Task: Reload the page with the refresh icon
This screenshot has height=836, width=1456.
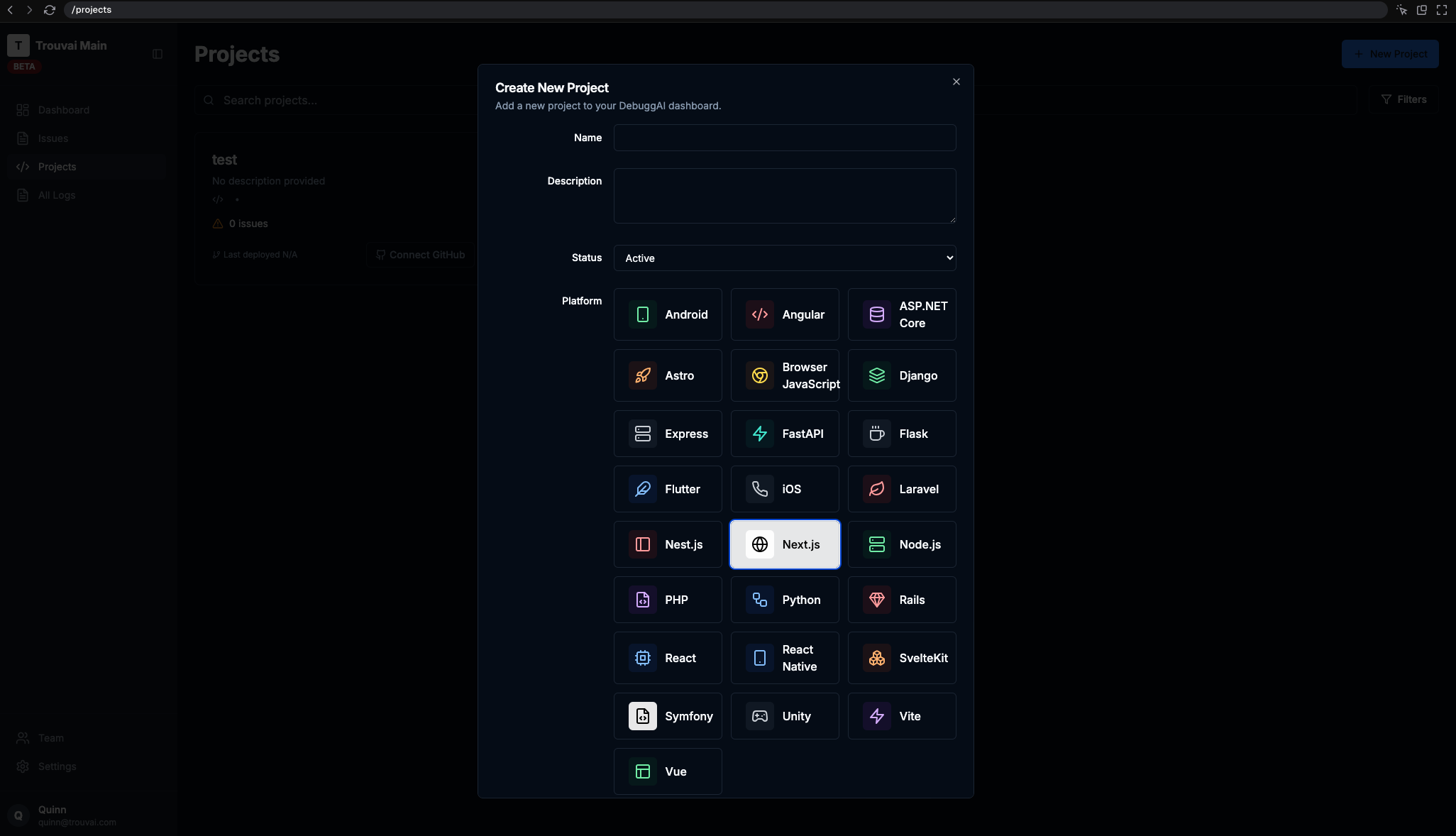Action: point(50,10)
